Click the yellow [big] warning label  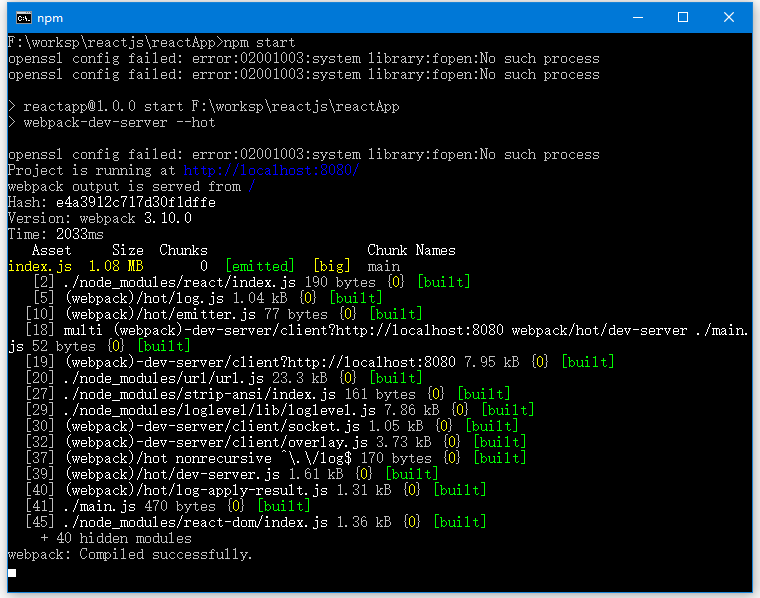331,266
